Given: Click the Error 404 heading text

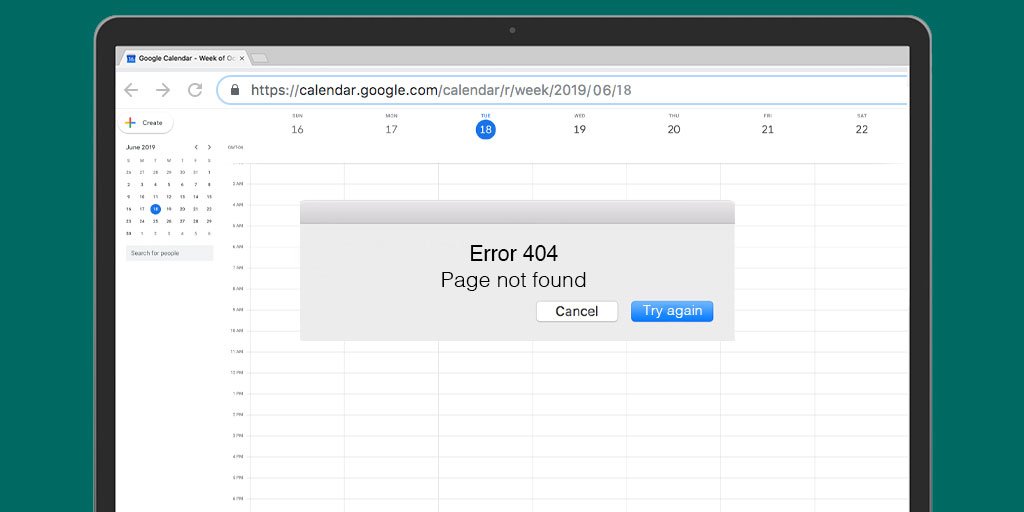Looking at the screenshot, I should (x=513, y=253).
